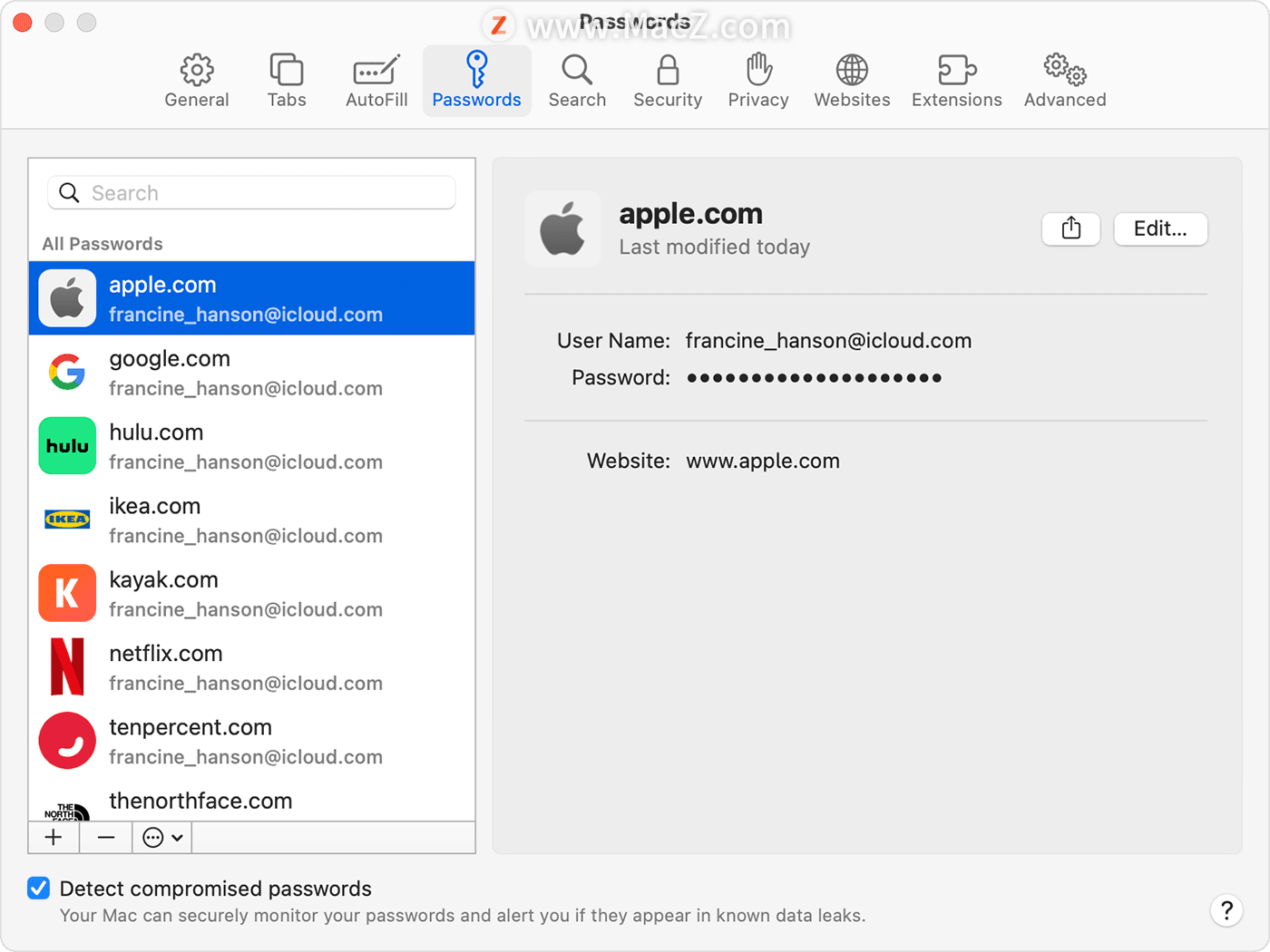Open Advanced preferences gears icon
This screenshot has width=1270, height=952.
1065,82
